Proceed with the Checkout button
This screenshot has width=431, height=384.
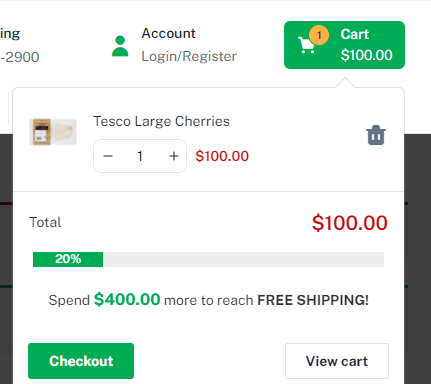(x=81, y=361)
